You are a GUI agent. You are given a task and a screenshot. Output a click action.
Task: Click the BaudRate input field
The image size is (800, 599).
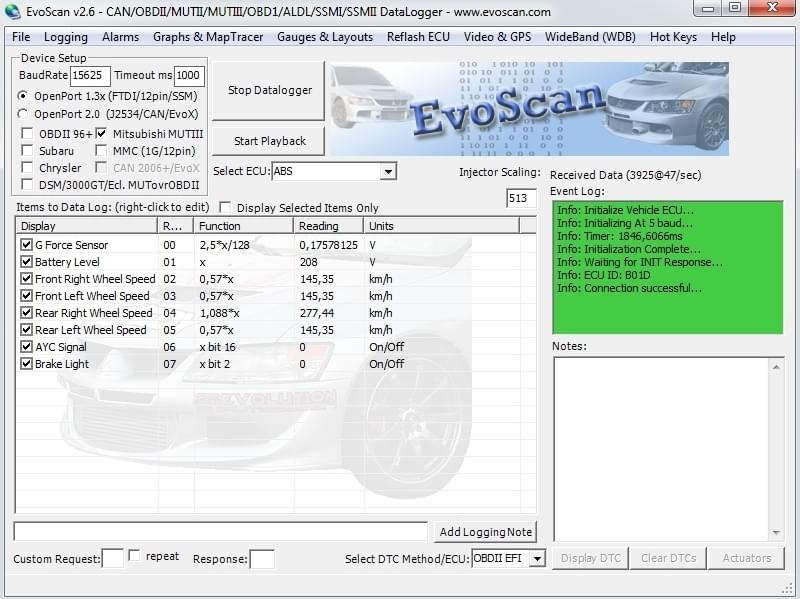[x=90, y=76]
